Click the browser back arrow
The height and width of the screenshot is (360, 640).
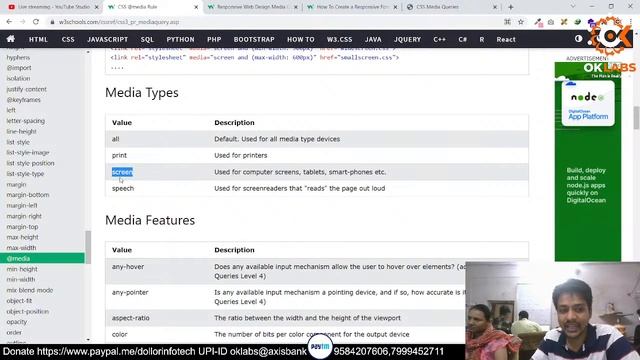[9, 22]
